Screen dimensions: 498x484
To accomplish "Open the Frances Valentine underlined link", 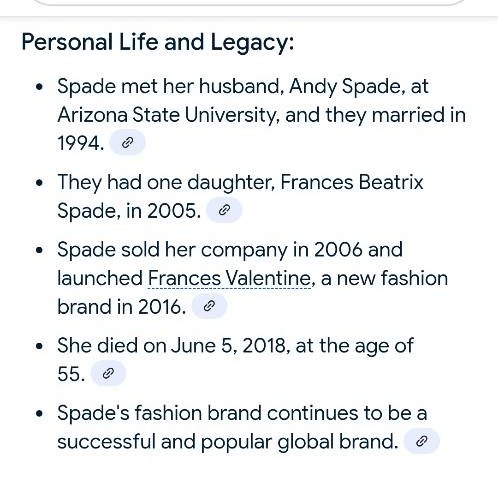I will click(x=229, y=278).
